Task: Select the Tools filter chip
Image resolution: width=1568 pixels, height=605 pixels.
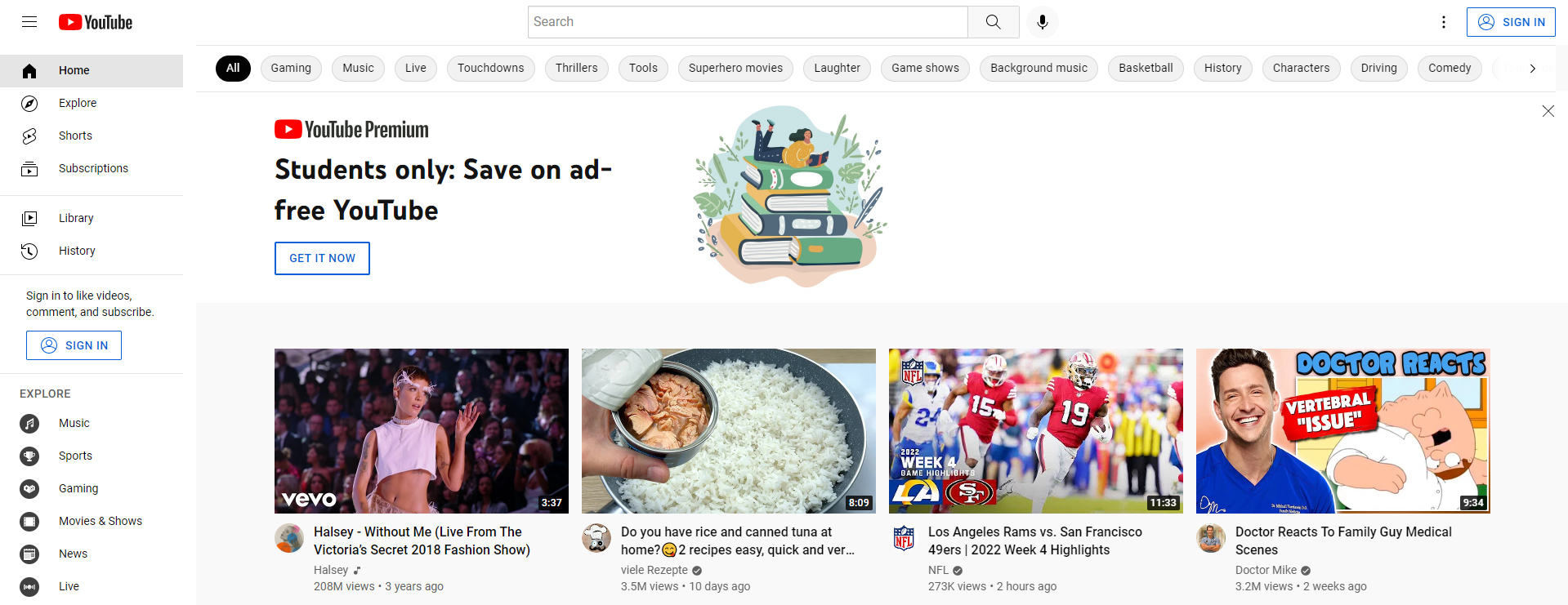Action: click(643, 69)
